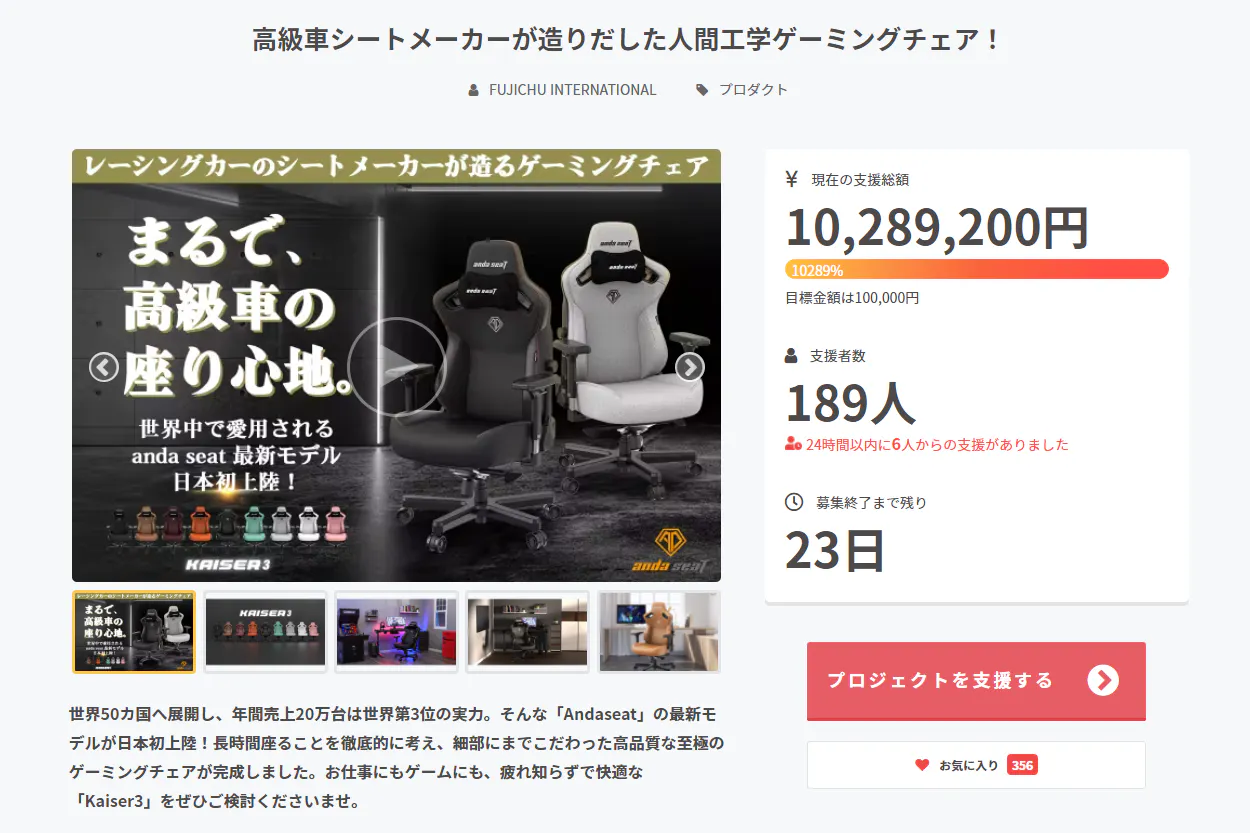Click the supporters person icon

tap(792, 356)
